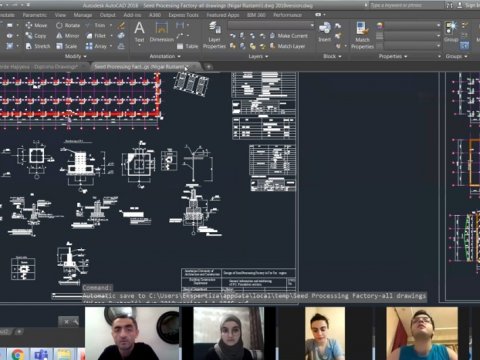Open the Output ribbon tab

(x=108, y=15)
